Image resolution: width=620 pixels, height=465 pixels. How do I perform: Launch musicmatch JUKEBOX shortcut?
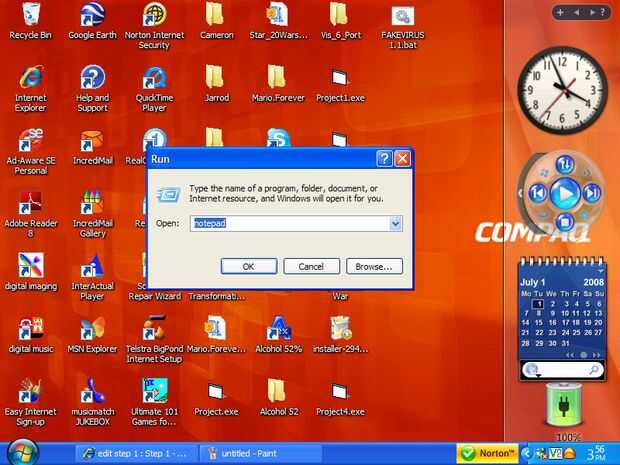(x=92, y=402)
